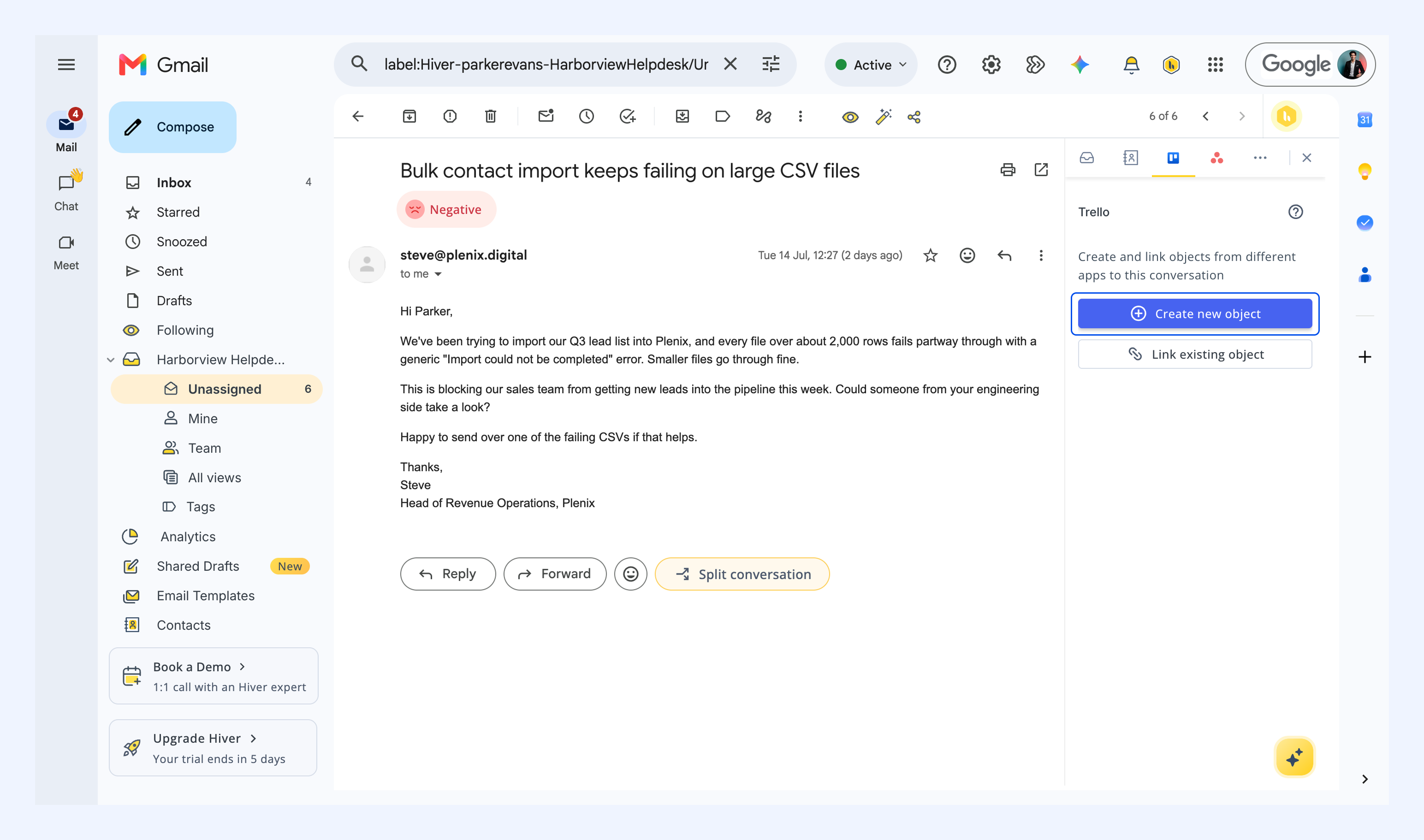Open more options in the email toolbar
1424x840 pixels.
click(800, 117)
